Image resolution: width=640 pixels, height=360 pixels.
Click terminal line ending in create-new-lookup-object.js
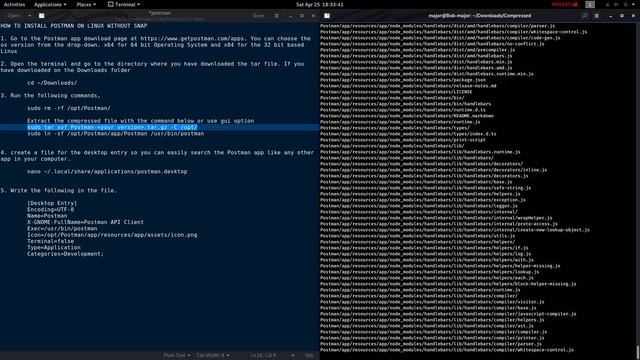[455, 230]
